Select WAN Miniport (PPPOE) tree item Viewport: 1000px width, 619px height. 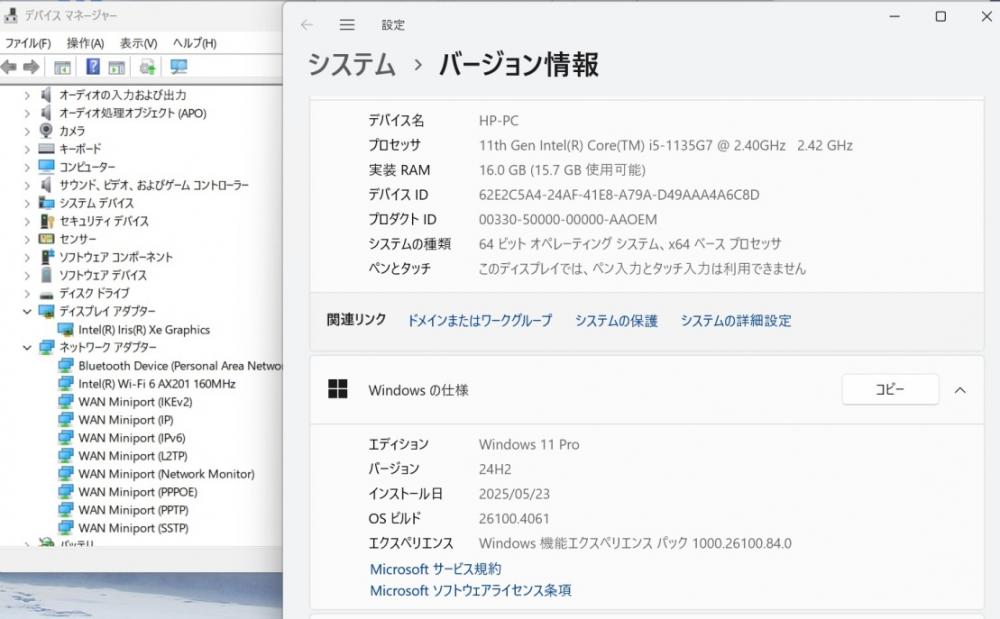[x=138, y=492]
